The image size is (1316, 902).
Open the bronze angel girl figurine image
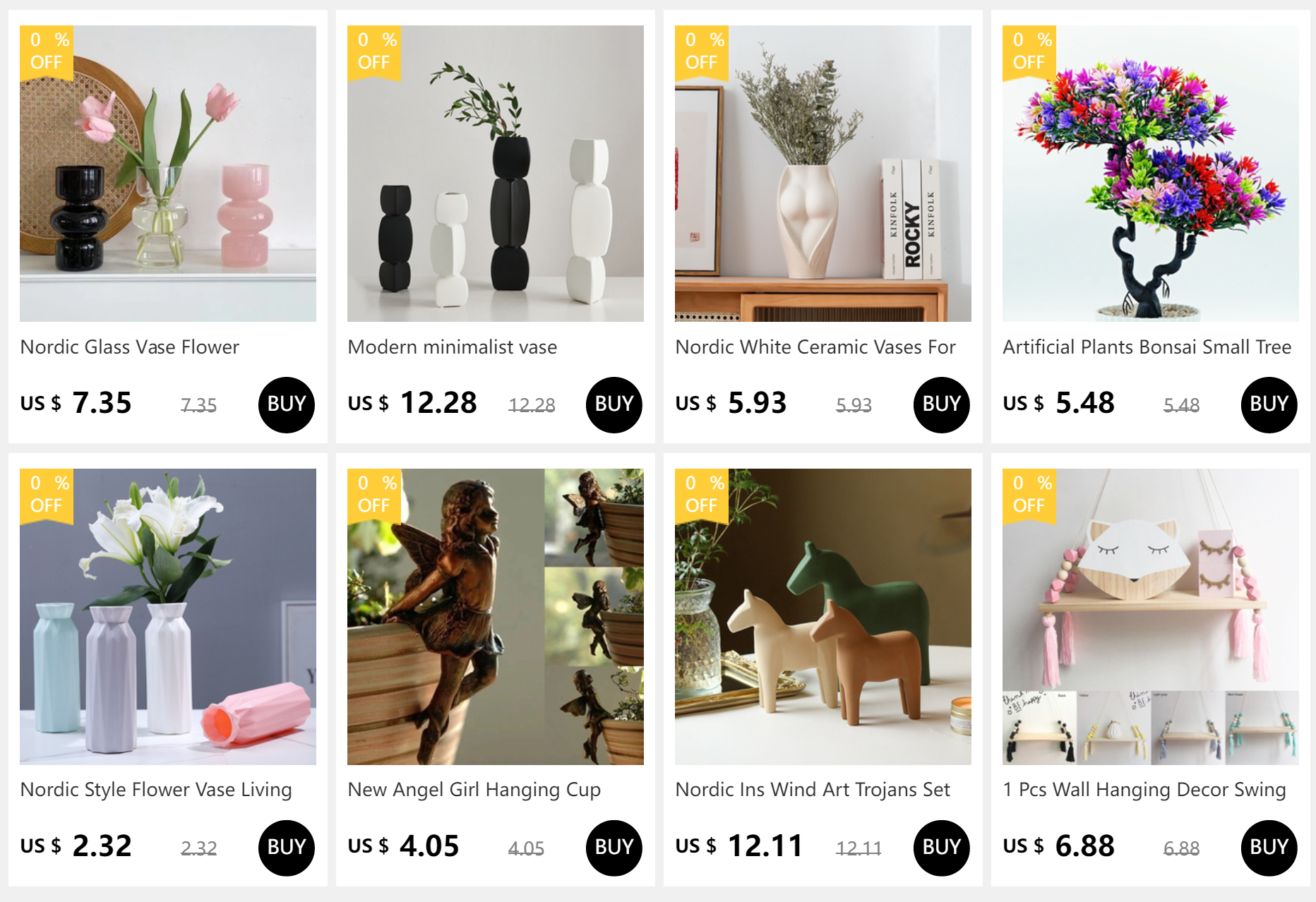pyautogui.click(x=496, y=617)
